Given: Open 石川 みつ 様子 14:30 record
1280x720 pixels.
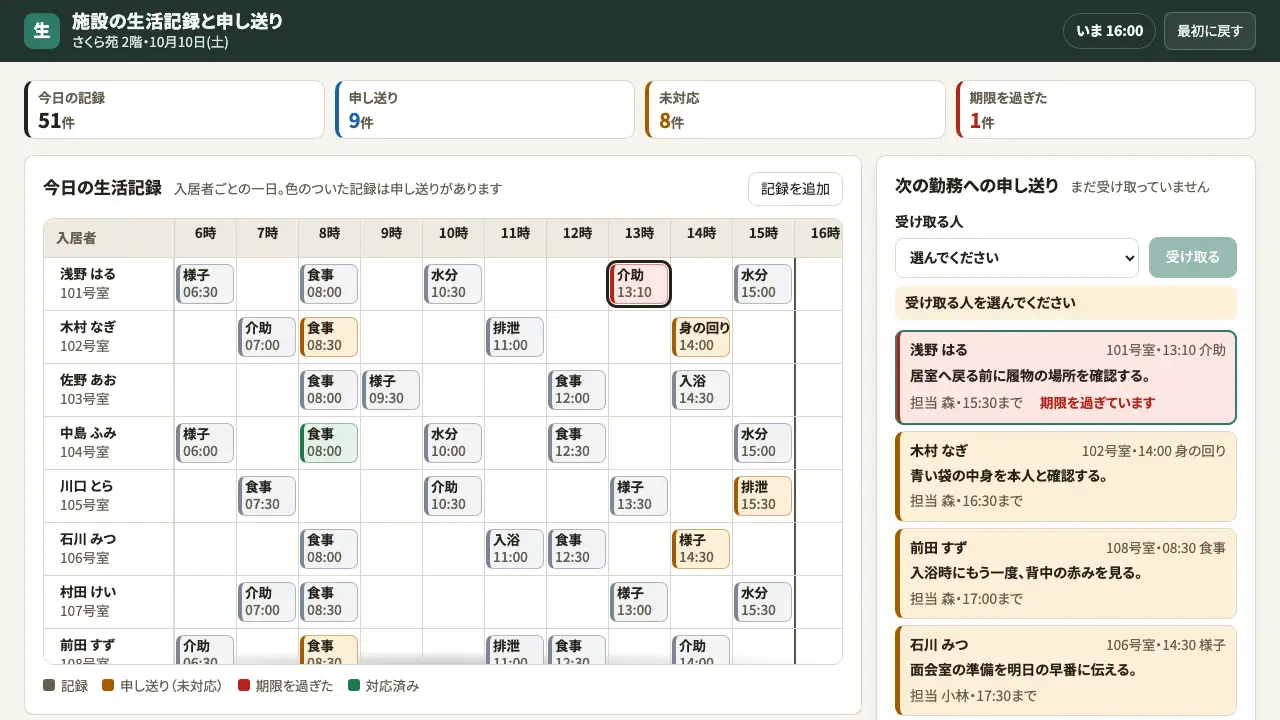Looking at the screenshot, I should 701,549.
